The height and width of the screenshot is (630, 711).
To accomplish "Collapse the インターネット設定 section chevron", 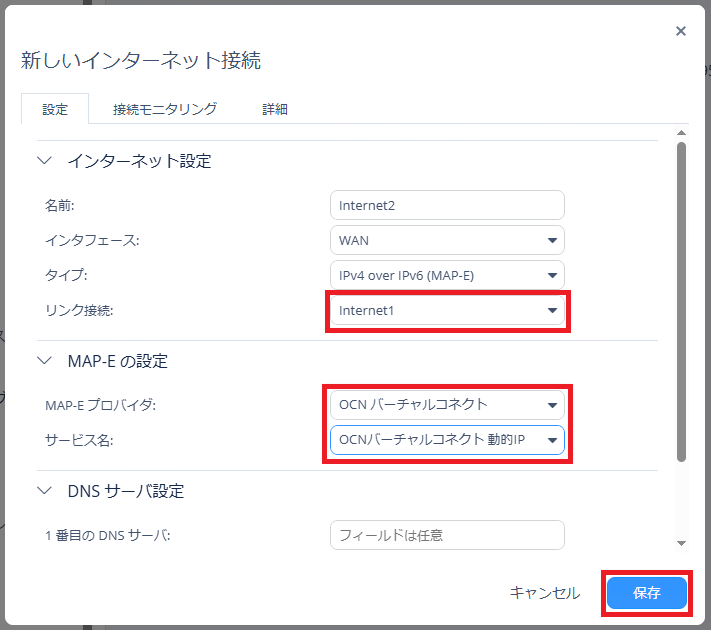I will click(x=44, y=160).
